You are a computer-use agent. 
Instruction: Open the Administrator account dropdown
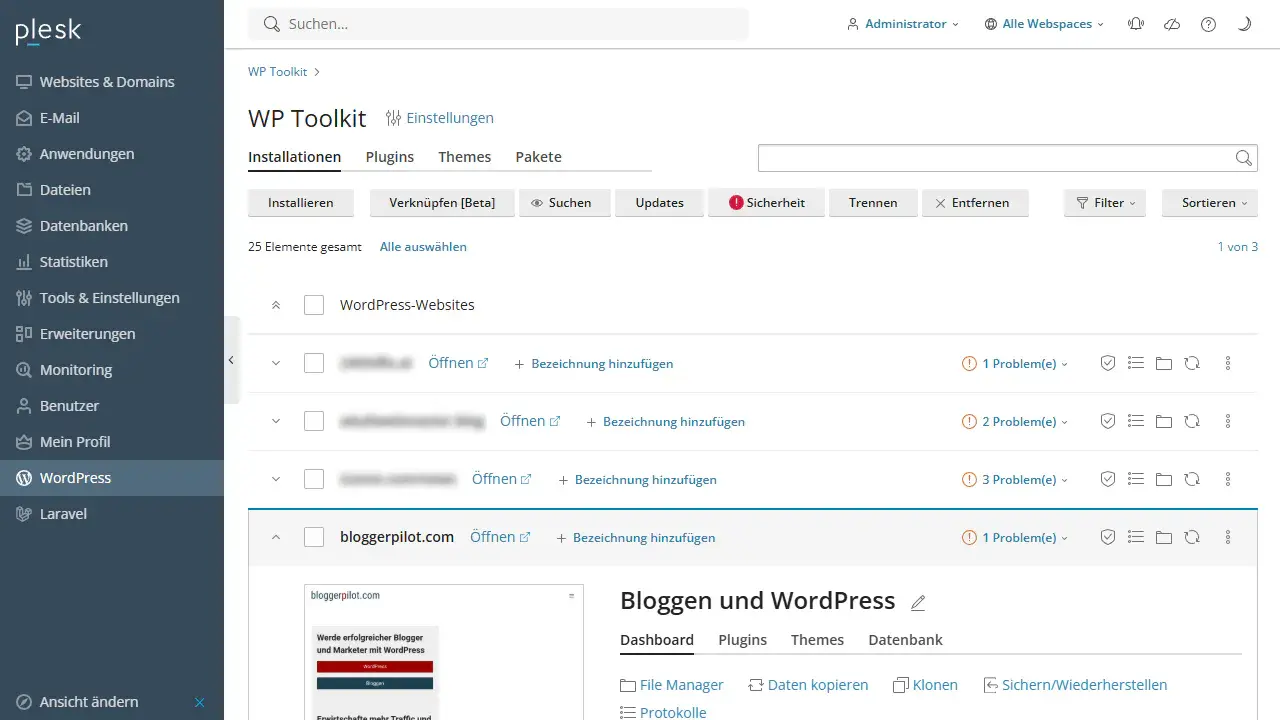(903, 24)
